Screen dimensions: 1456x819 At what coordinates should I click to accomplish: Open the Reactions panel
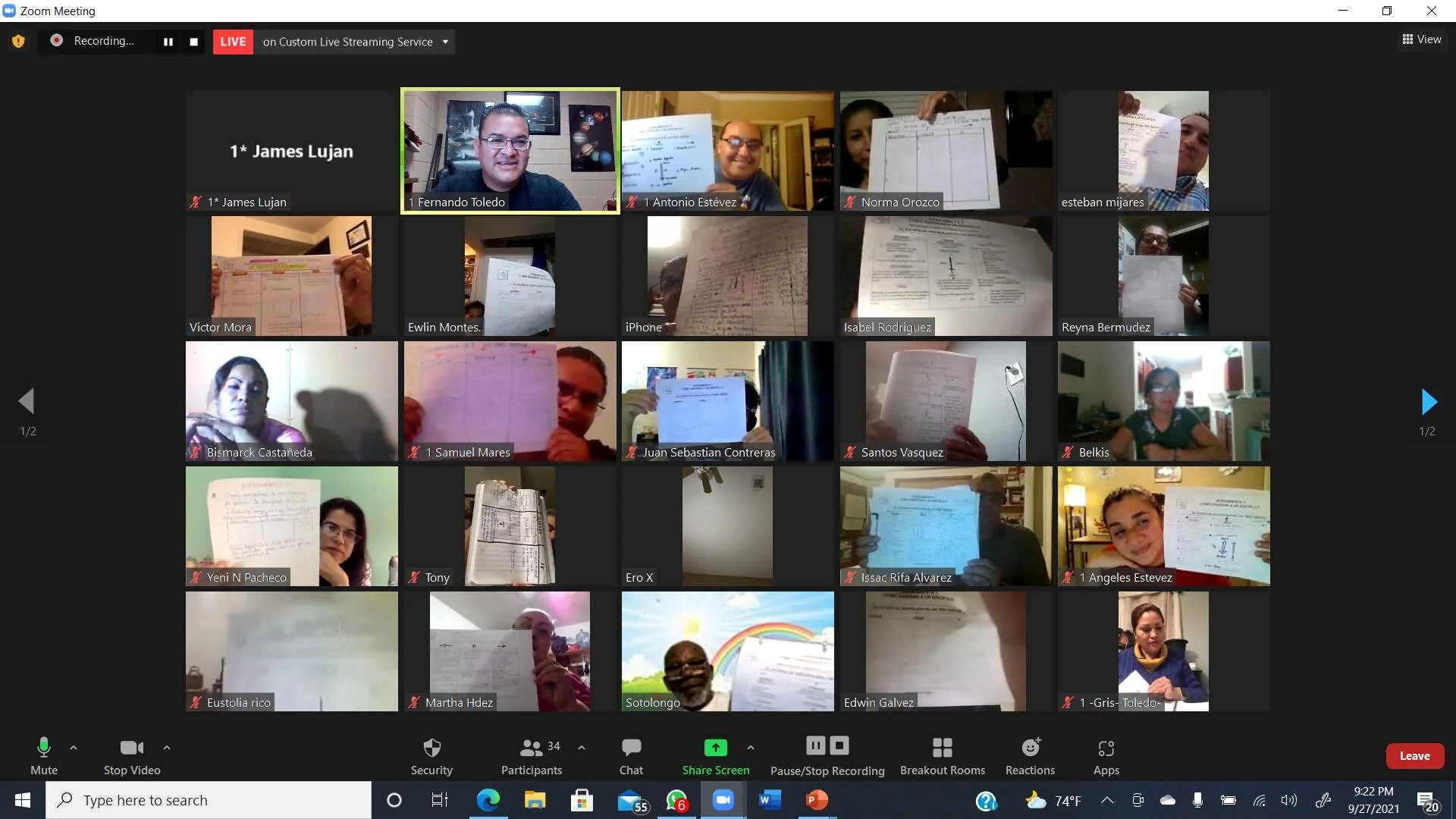tap(1030, 755)
